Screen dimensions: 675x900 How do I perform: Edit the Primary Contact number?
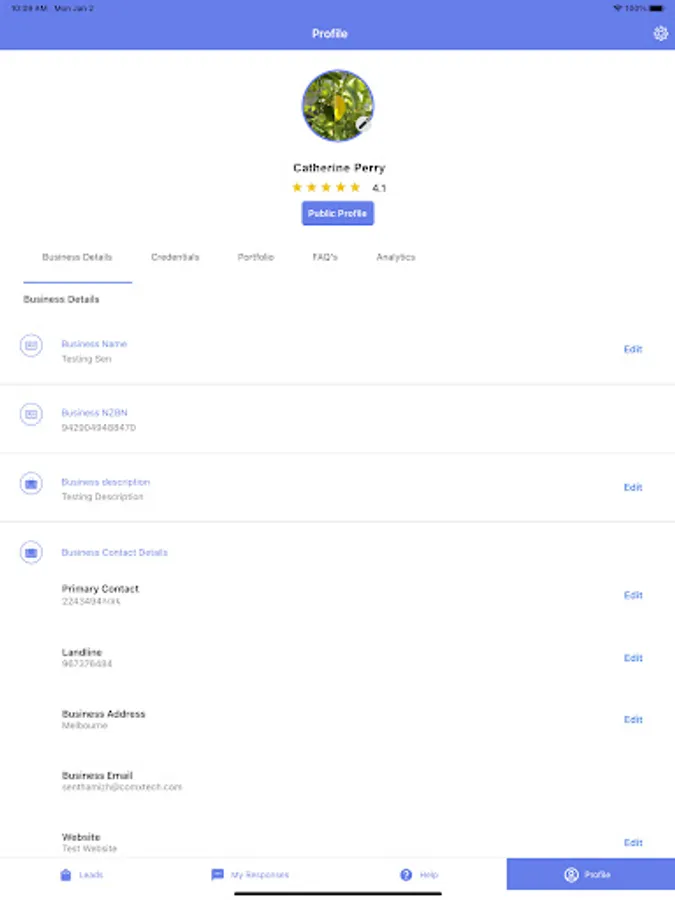coord(633,595)
